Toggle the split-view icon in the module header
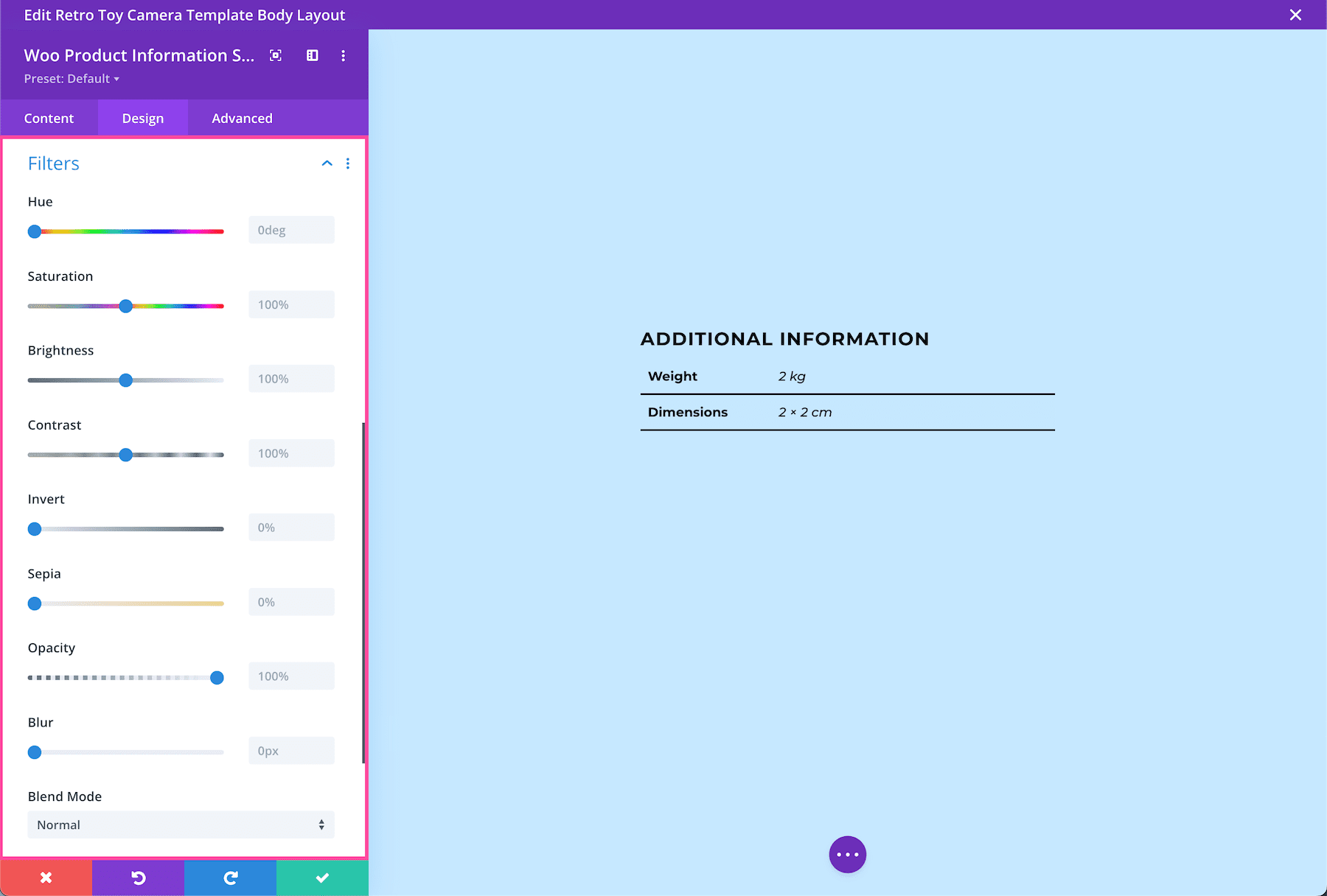 [312, 55]
